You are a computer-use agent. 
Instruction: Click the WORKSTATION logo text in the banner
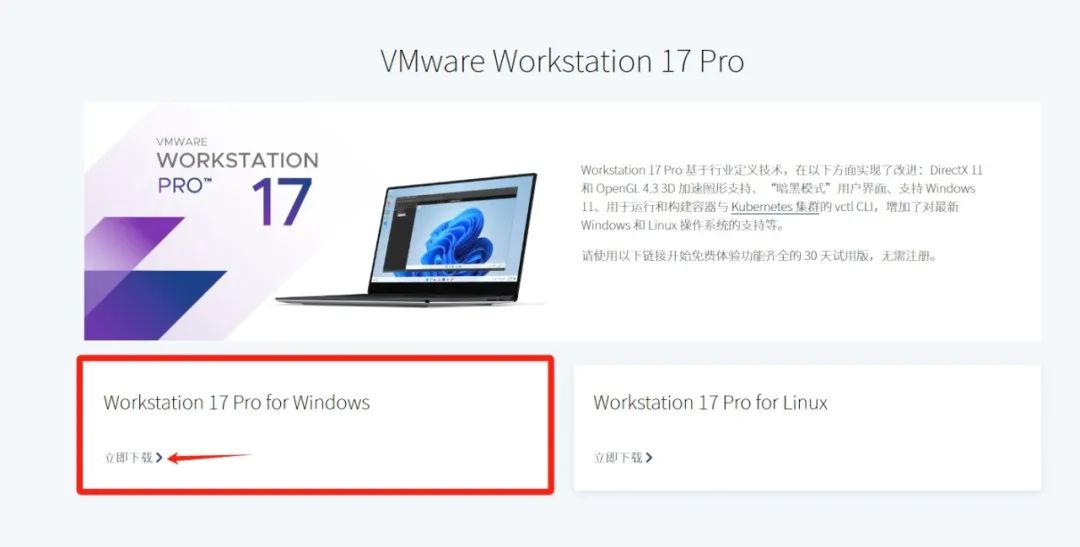pos(238,161)
